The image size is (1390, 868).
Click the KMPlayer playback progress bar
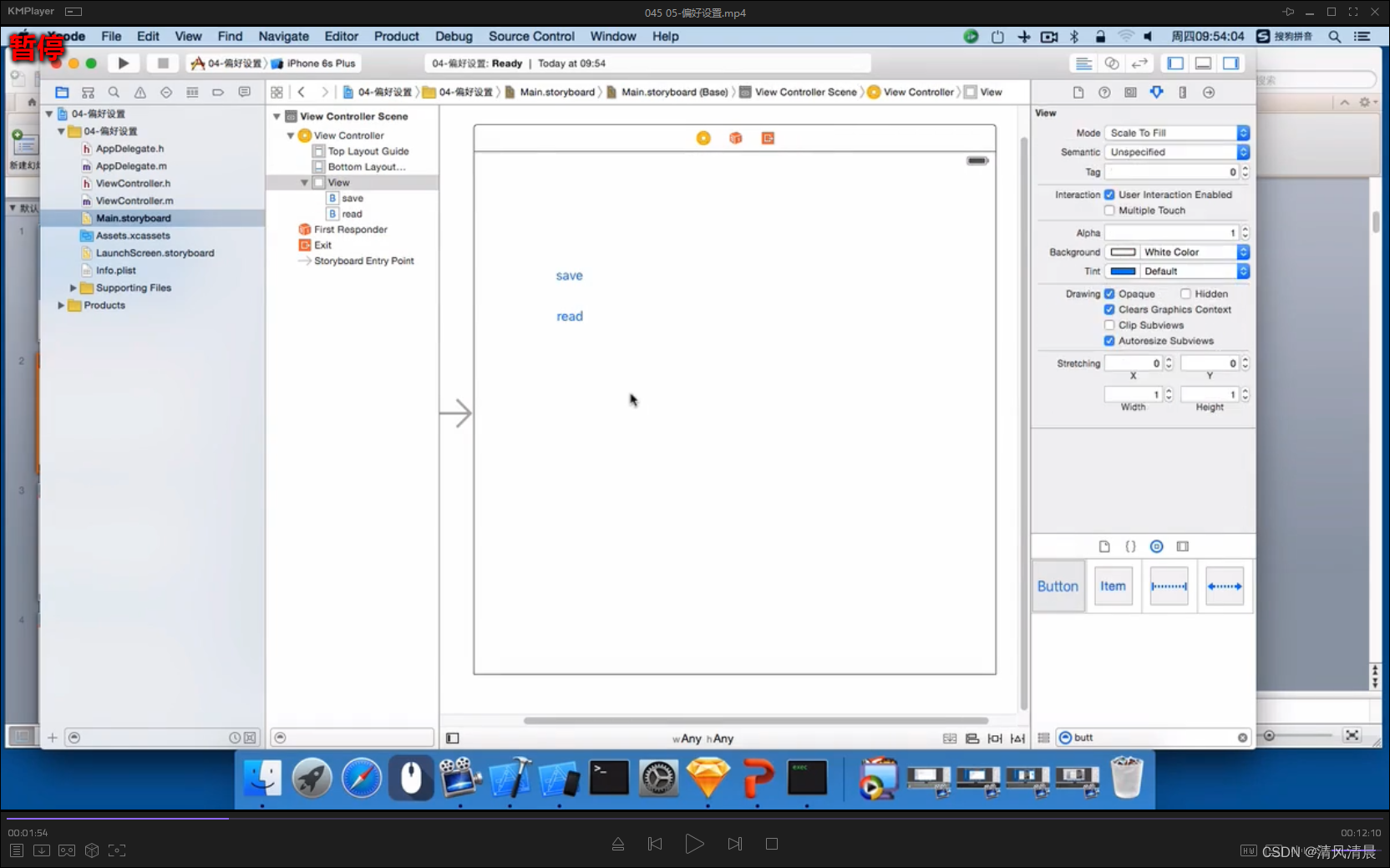tap(695, 819)
